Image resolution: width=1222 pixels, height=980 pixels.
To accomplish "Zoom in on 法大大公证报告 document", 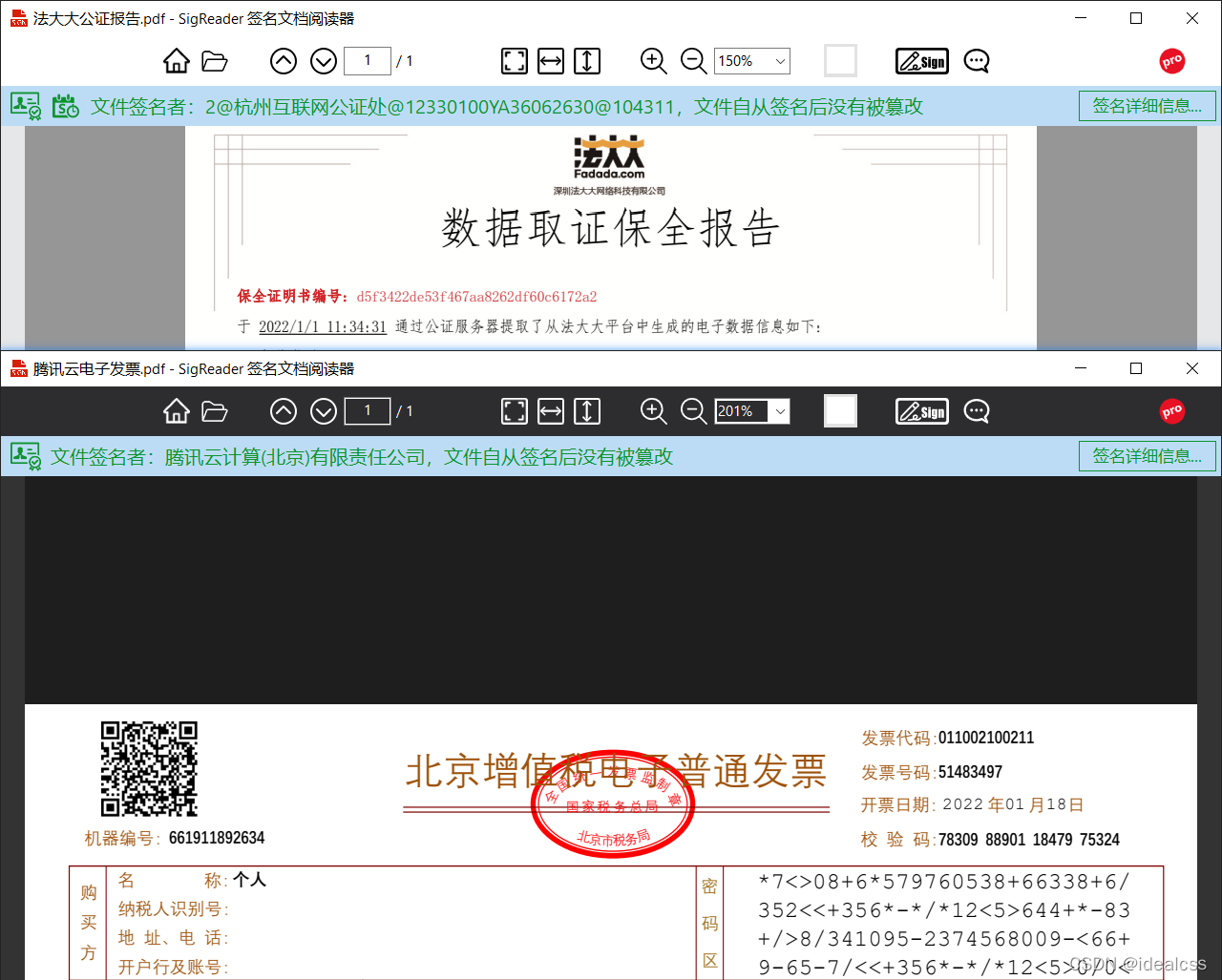I will pyautogui.click(x=654, y=61).
